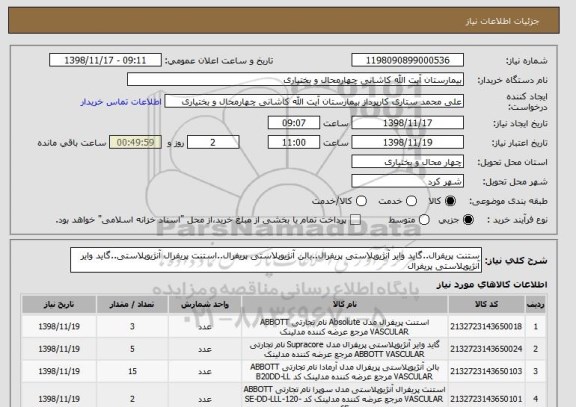Viewport: 576px width, 407px height.
Task: Click the آرمادا balloon item name B20DD-LL
Action: coord(344,372)
